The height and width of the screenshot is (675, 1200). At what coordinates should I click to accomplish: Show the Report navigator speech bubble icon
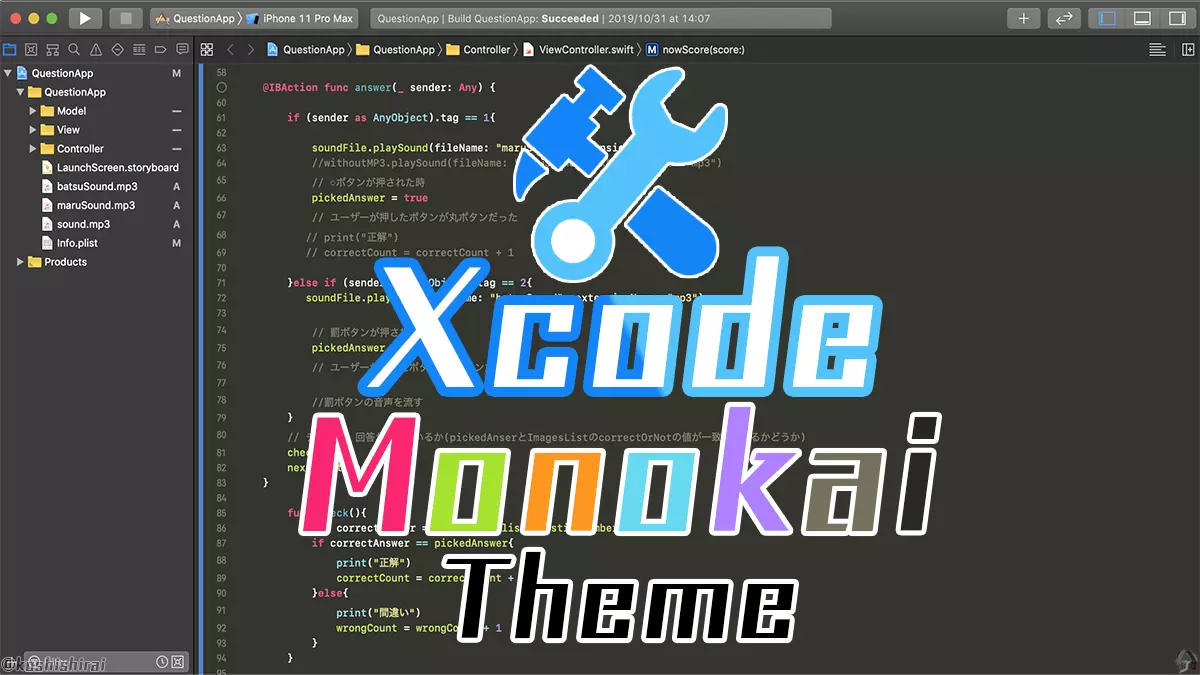[182, 49]
